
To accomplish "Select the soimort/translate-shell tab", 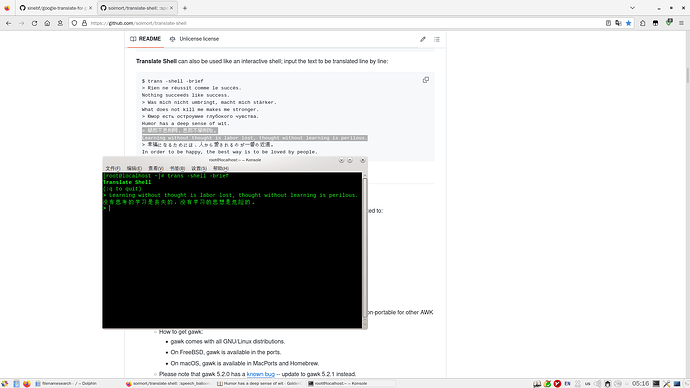I will (x=136, y=8).
